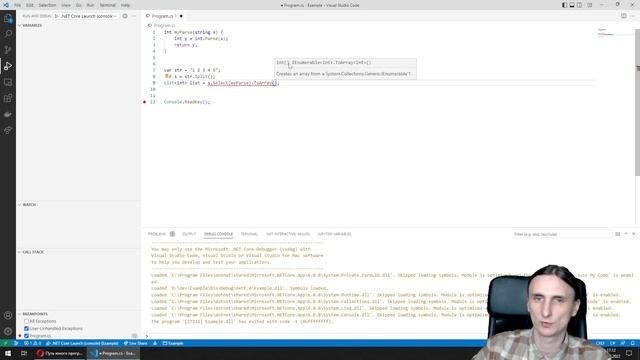Open the Explorer view in activity bar
Screen dimensions: 640x360
click(x=8, y=18)
